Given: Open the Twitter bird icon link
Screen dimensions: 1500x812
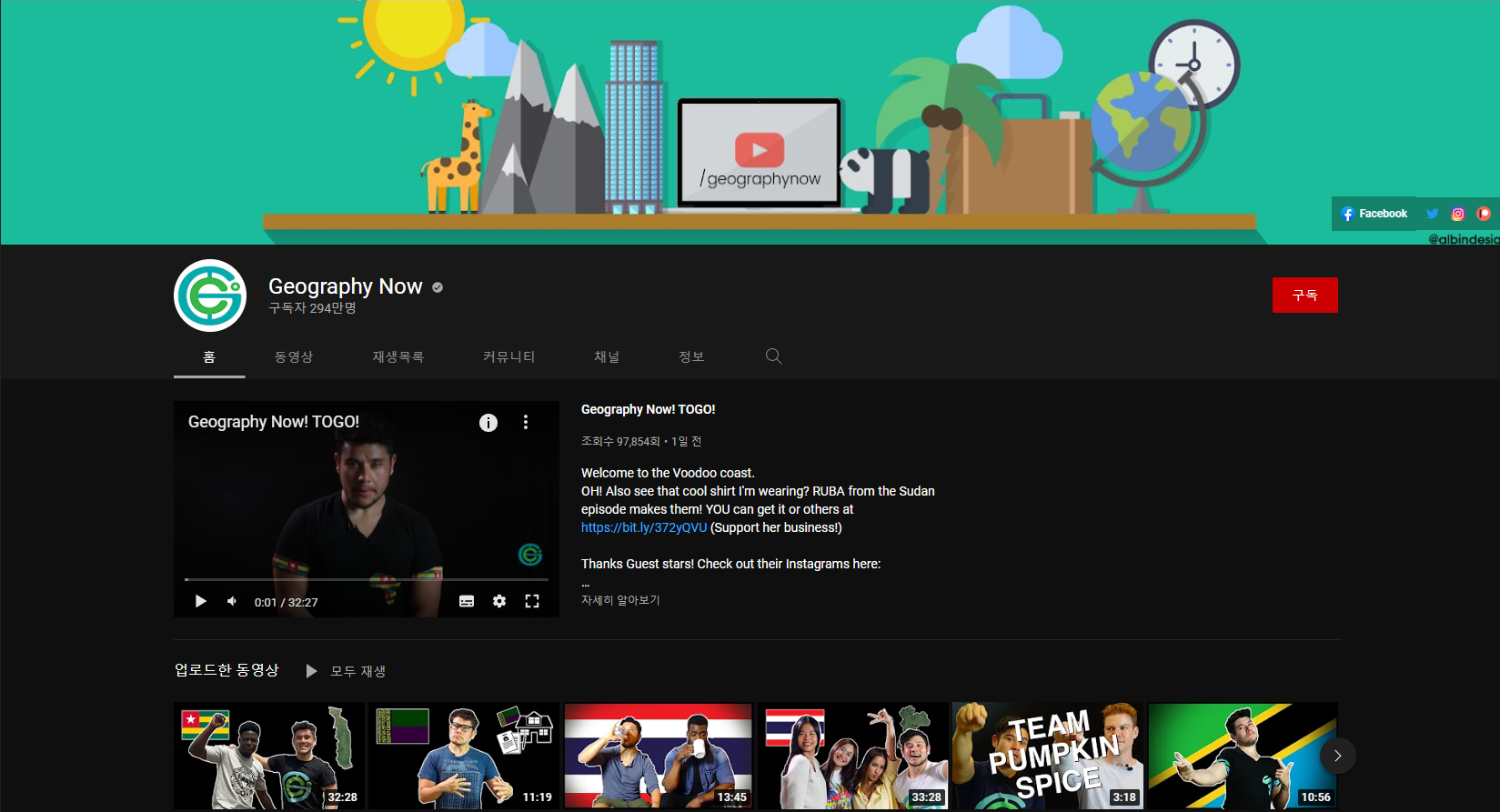Looking at the screenshot, I should pos(1433,214).
